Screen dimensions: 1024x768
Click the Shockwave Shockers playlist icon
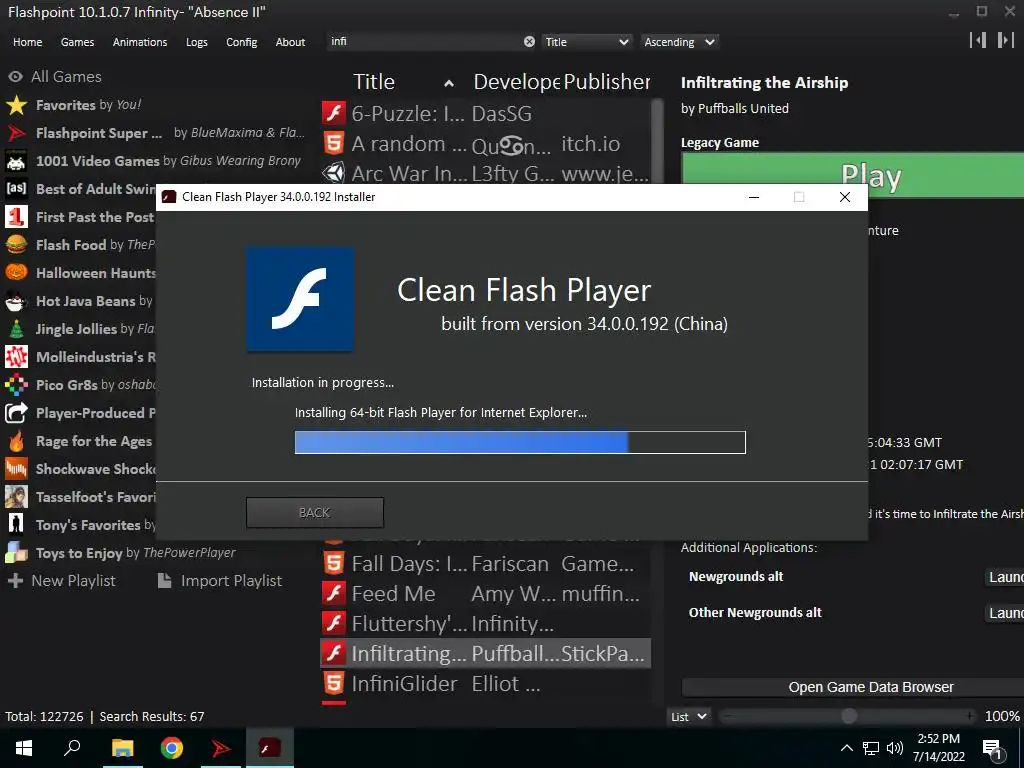pos(16,469)
